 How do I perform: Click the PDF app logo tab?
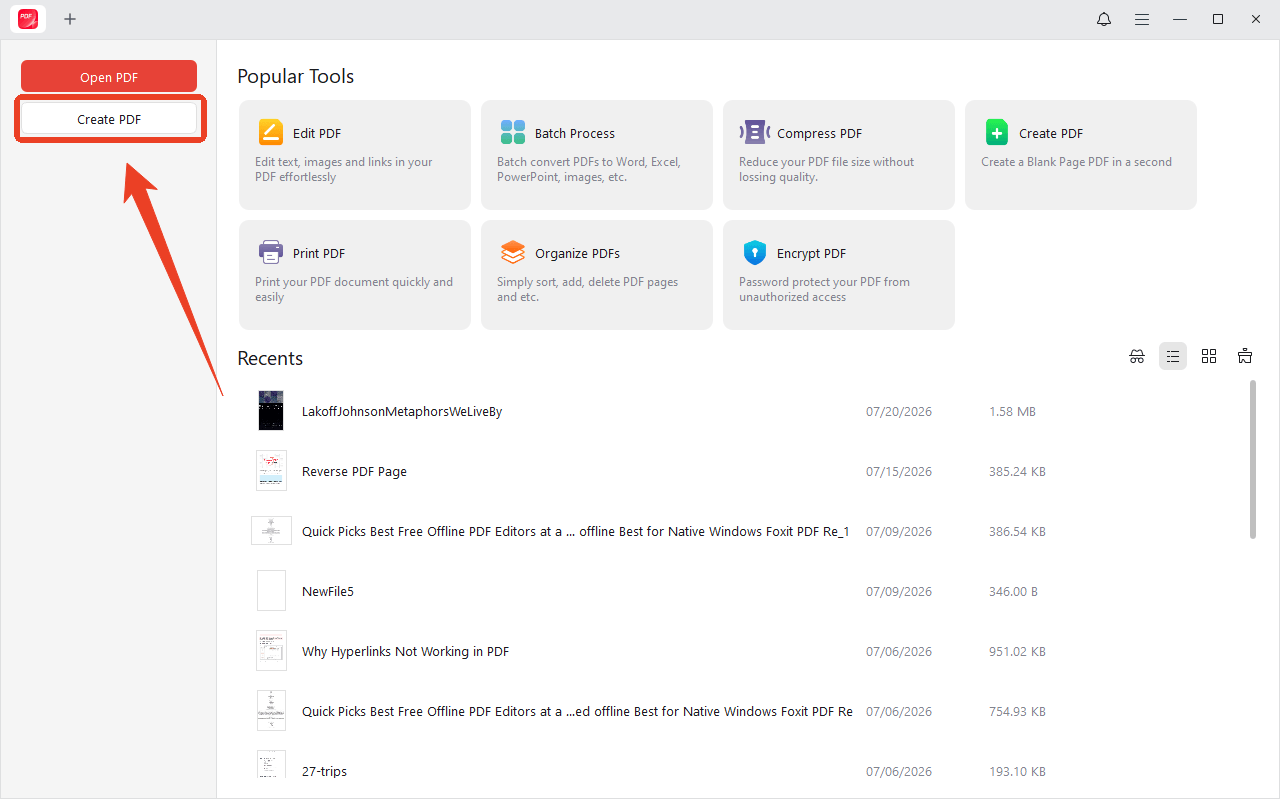[x=28, y=19]
